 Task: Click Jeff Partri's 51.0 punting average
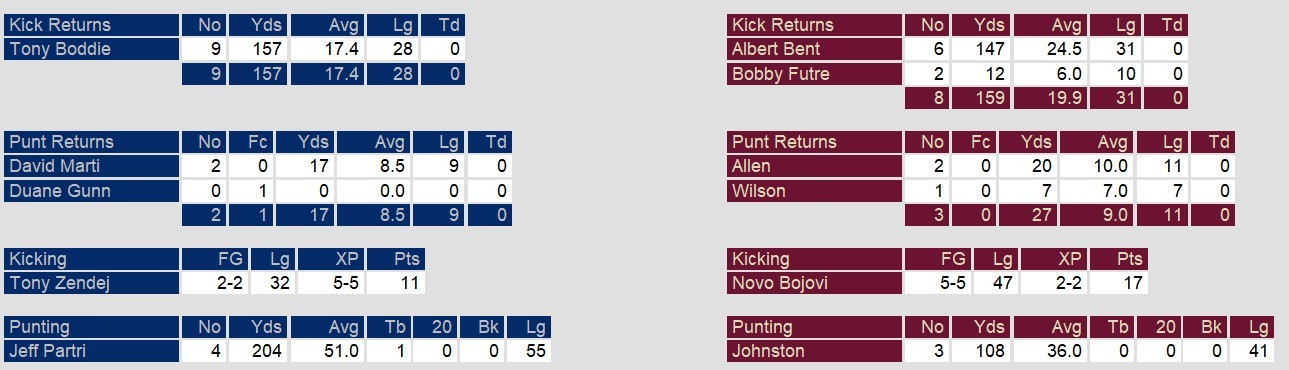328,351
